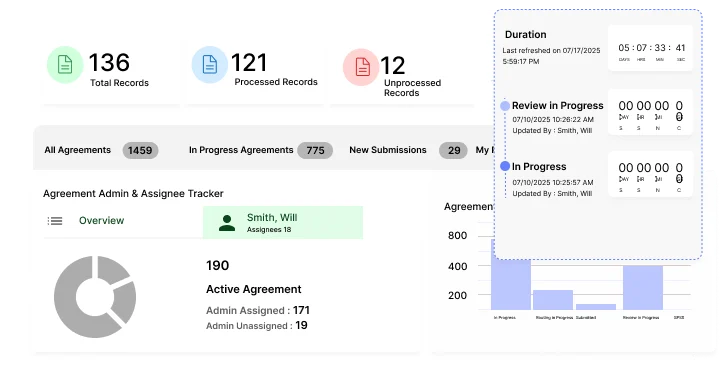Select the In Progress timeline dot
This screenshot has width=720, height=370.
(x=505, y=166)
